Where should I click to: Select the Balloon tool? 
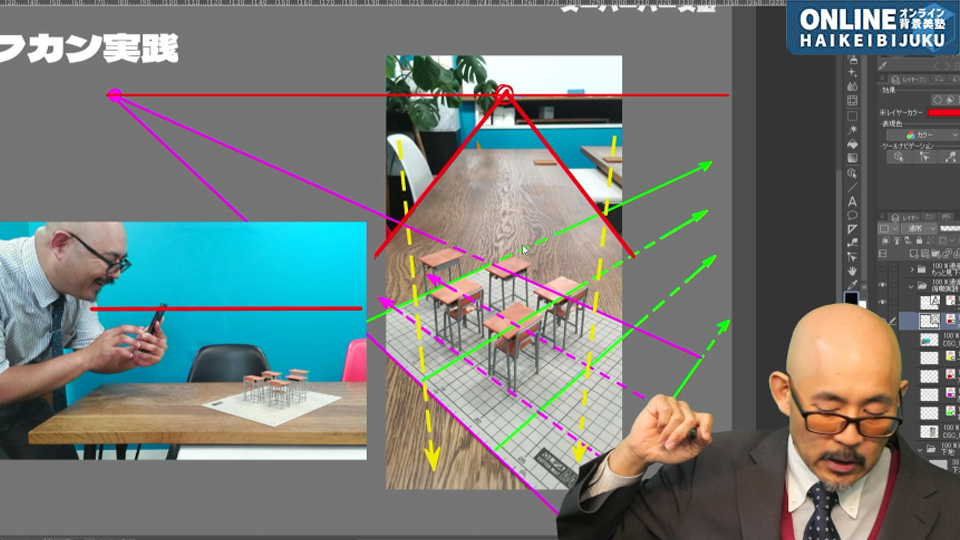click(x=852, y=214)
